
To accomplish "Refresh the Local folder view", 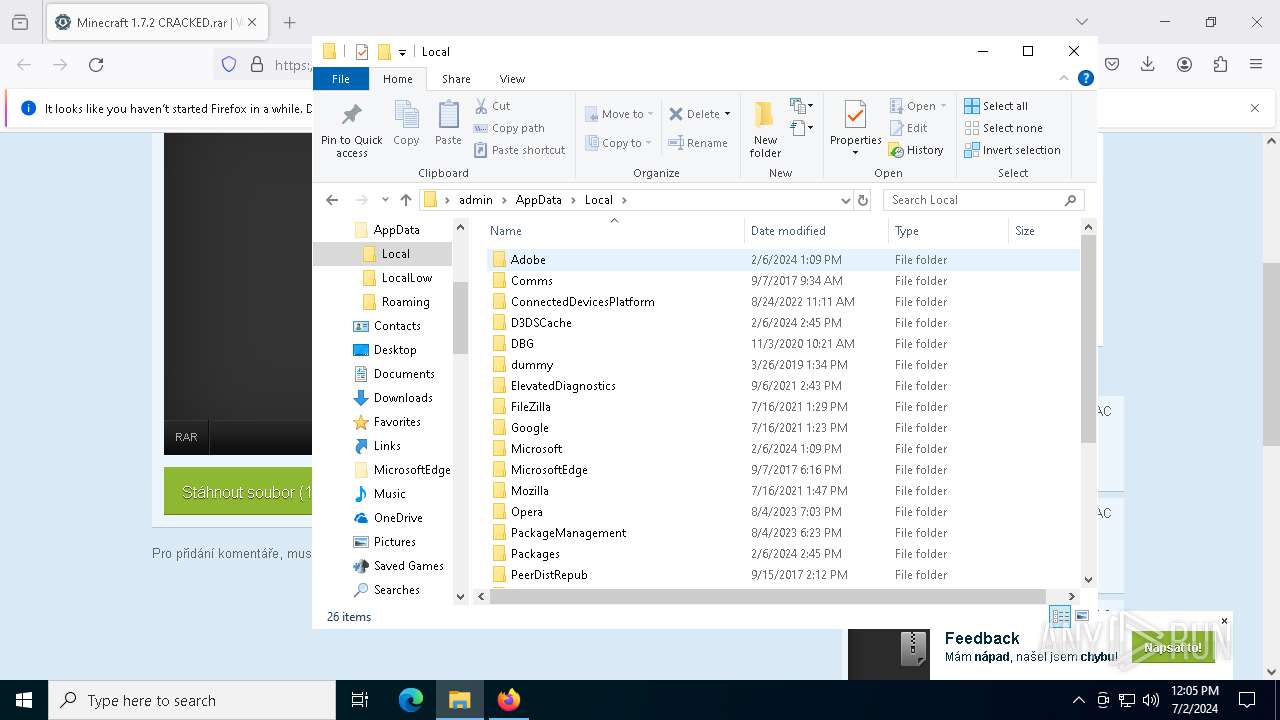I will coord(863,200).
